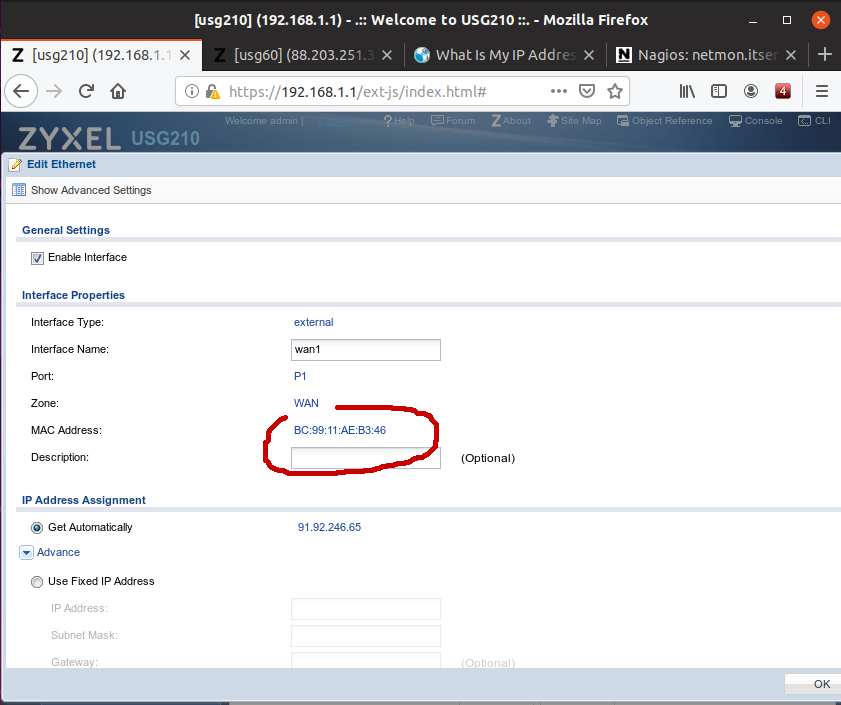The image size is (841, 705).
Task: Click the IP Address input field
Action: pos(366,609)
